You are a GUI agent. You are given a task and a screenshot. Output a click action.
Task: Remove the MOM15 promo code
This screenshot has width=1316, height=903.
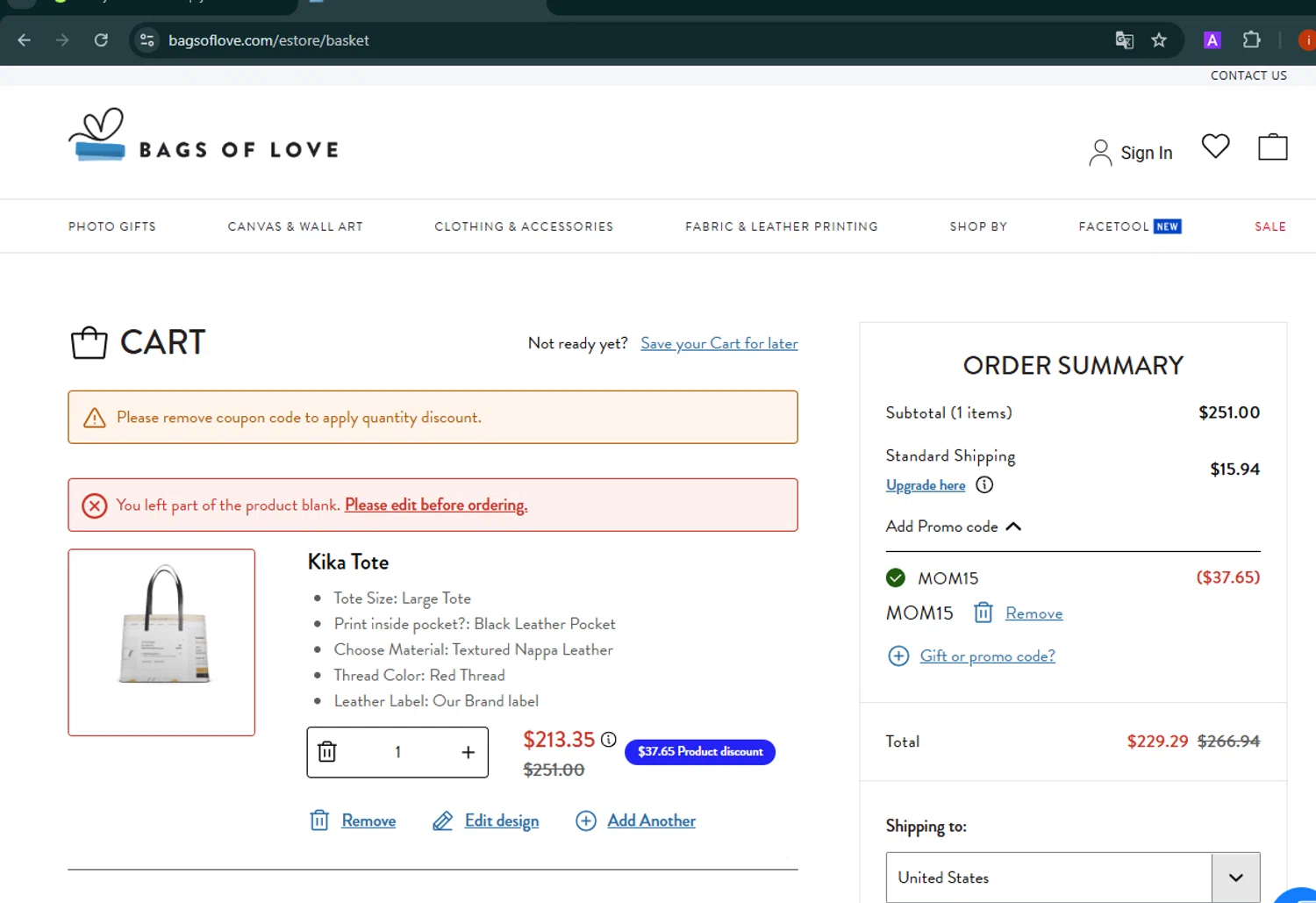[1033, 613]
